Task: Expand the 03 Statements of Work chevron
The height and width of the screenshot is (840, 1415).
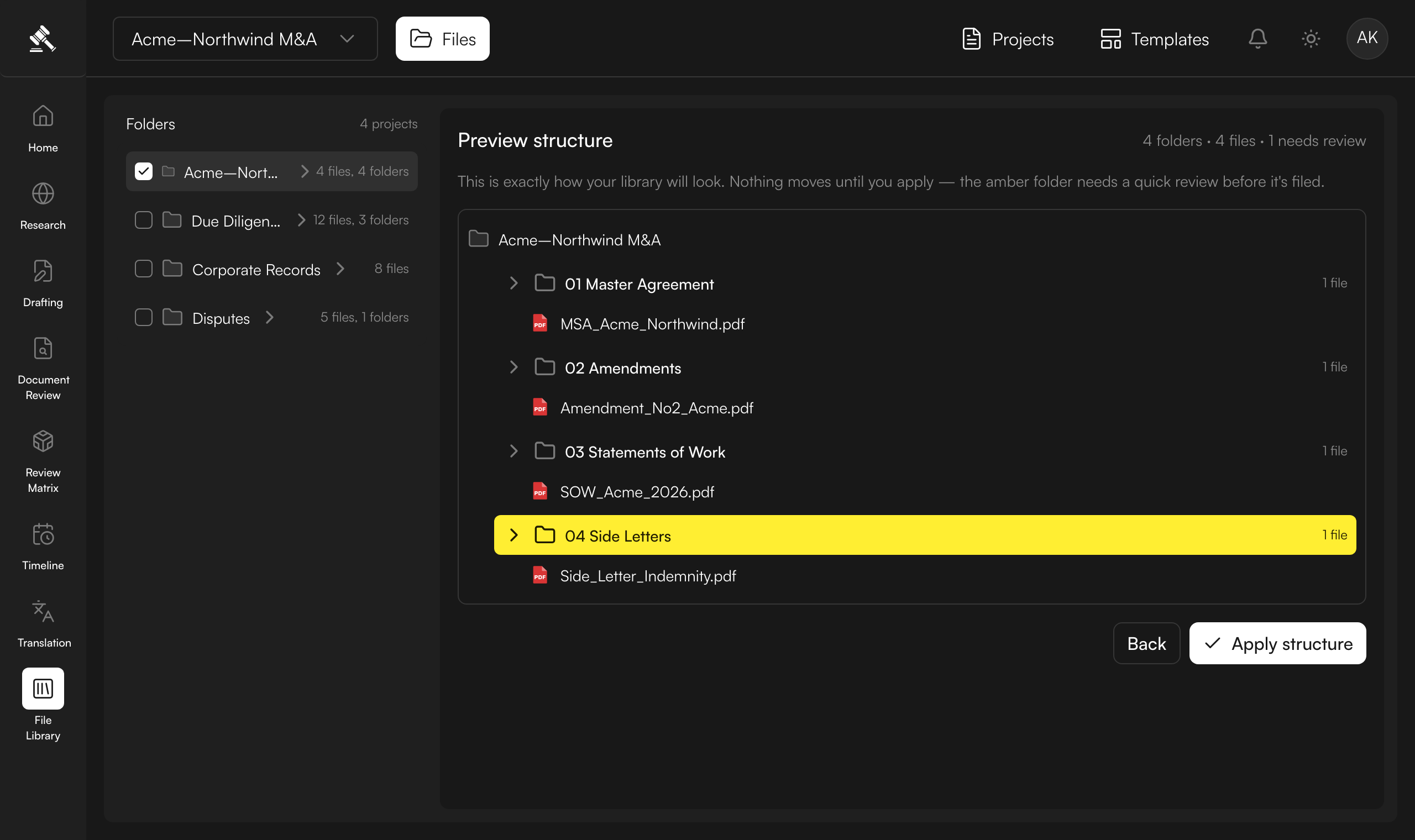Action: pyautogui.click(x=513, y=451)
